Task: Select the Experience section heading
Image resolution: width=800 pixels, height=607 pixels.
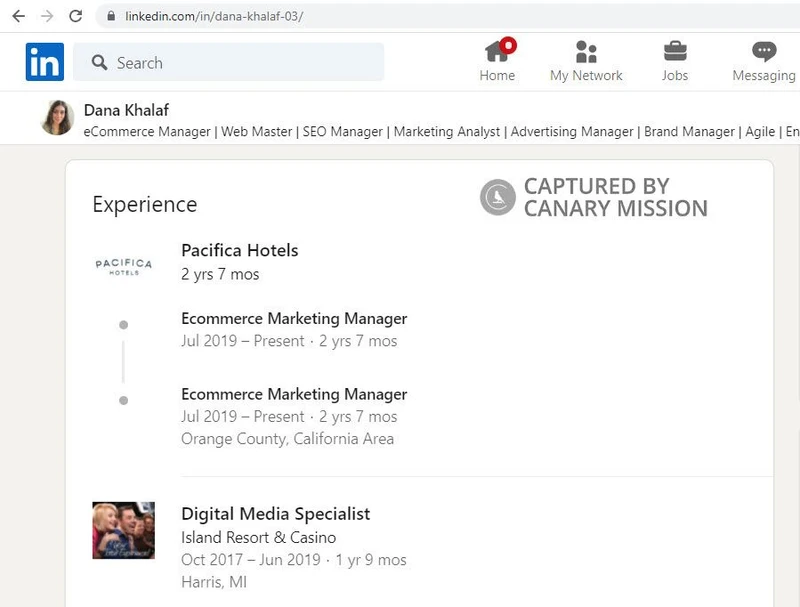Action: click(x=144, y=204)
